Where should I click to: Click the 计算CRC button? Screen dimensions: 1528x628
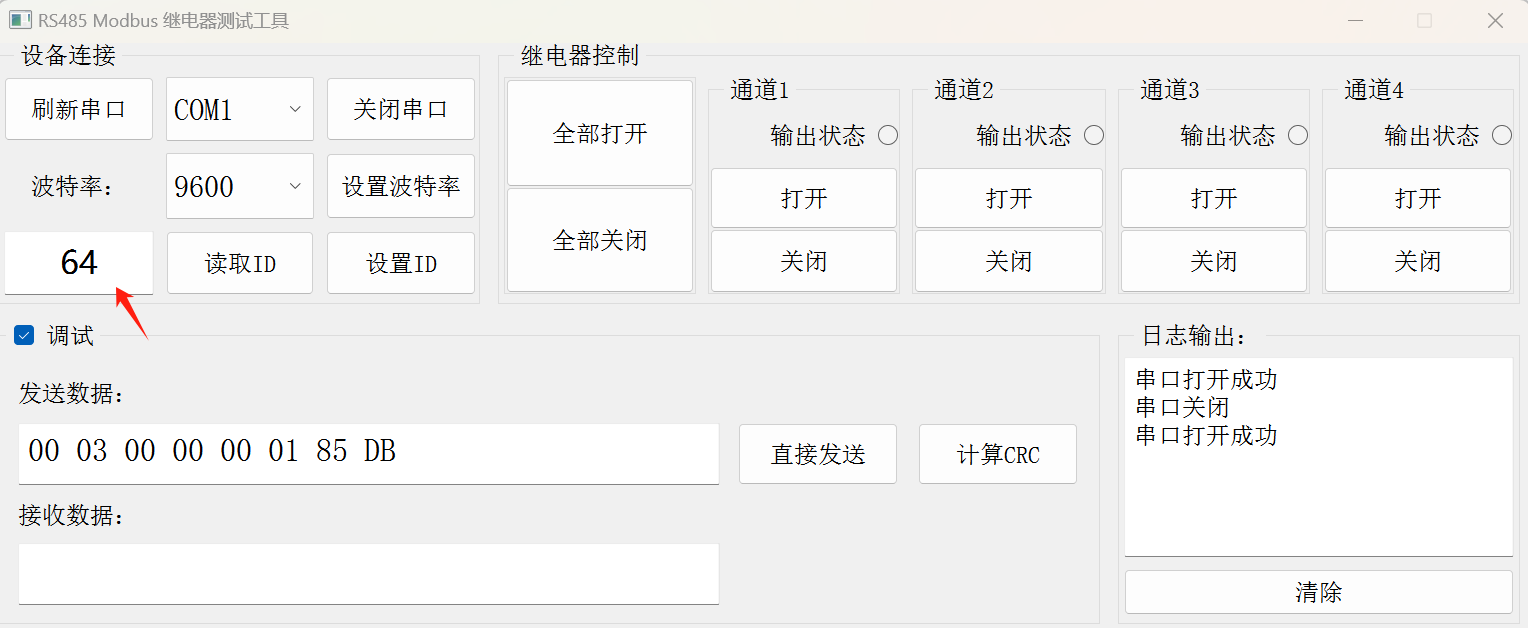click(x=998, y=454)
